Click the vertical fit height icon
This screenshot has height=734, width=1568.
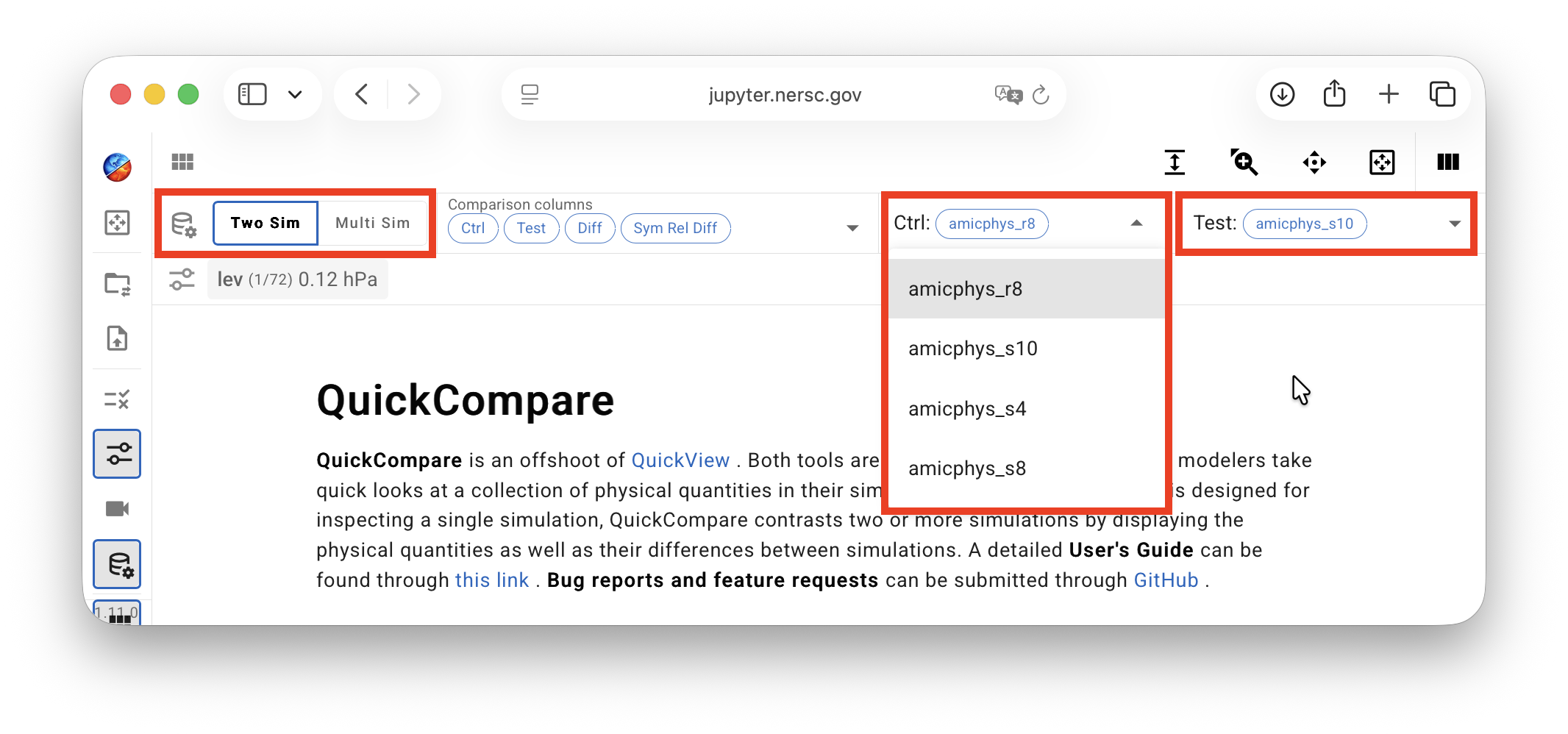(1175, 162)
